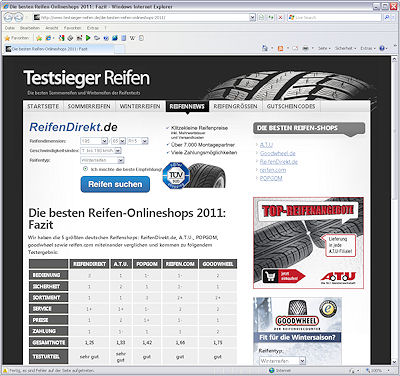400x376 pixels.
Task: Open the Google icon in favorites bar
Action: coord(61,38)
